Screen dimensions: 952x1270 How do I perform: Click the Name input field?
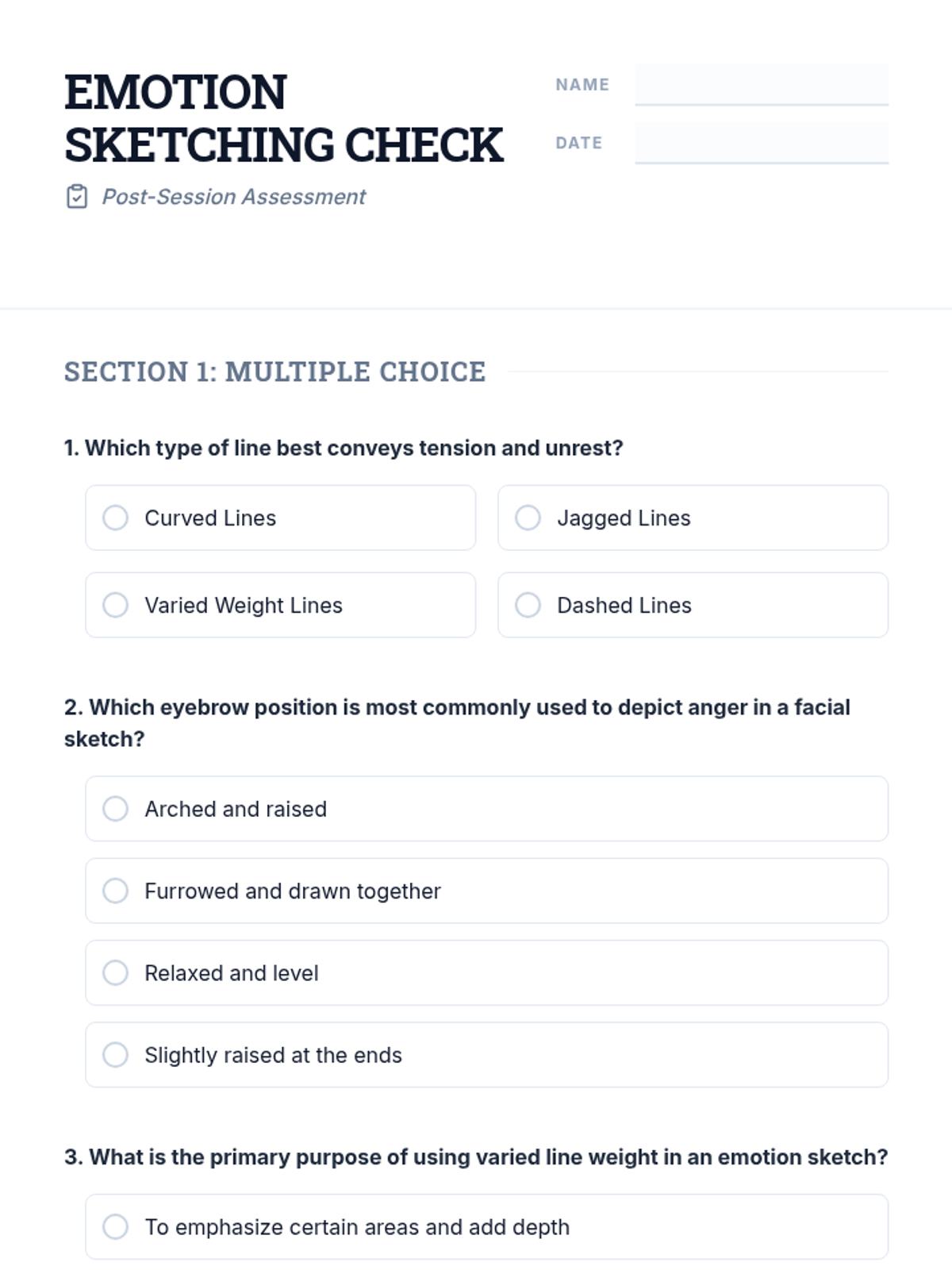pyautogui.click(x=761, y=84)
